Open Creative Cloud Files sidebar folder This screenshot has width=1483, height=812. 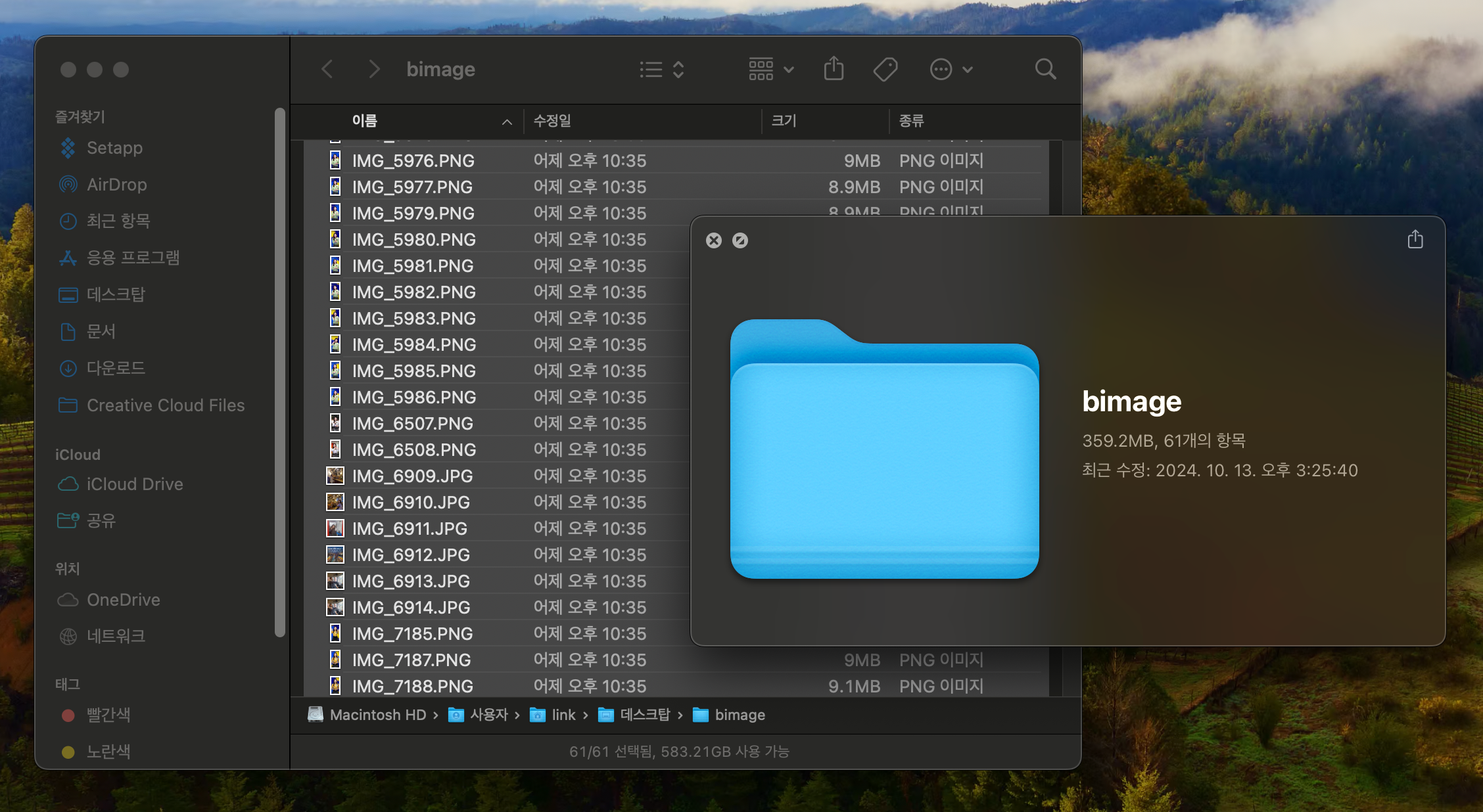(x=165, y=405)
